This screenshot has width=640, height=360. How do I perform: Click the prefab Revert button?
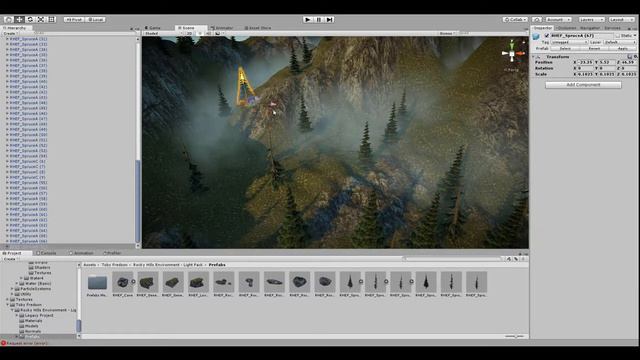point(594,48)
